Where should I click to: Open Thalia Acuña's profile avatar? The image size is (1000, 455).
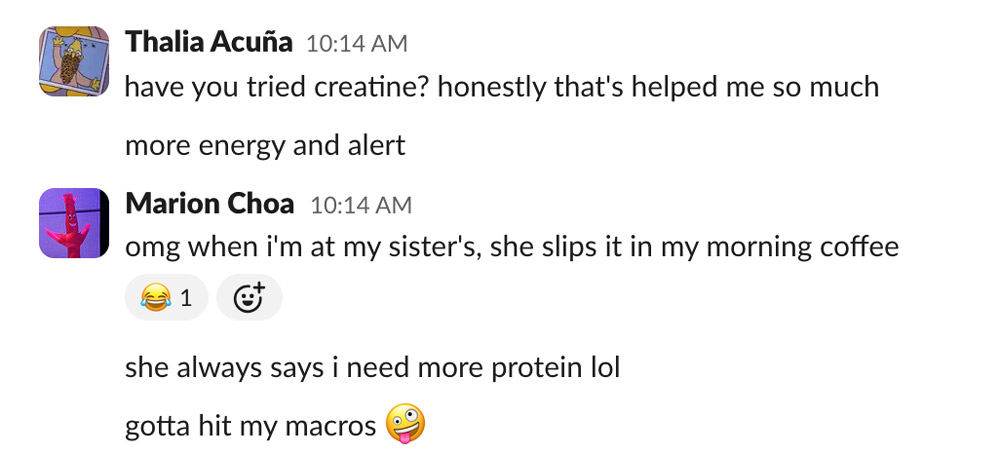[x=73, y=61]
